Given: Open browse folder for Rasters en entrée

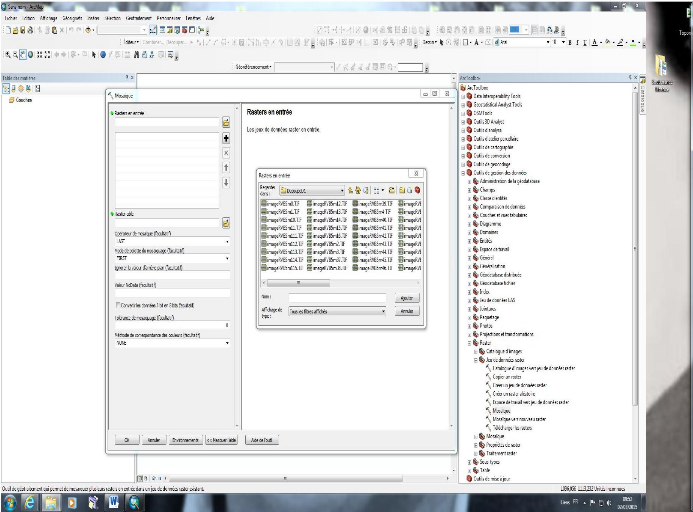Looking at the screenshot, I should [226, 123].
